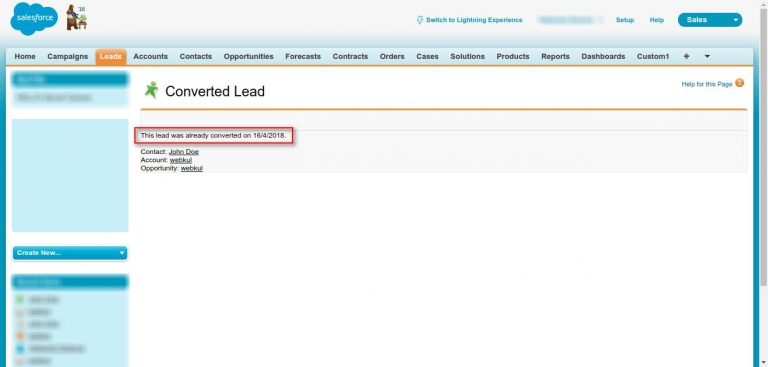Open the Help link in header
The height and width of the screenshot is (367, 768).
tap(656, 20)
